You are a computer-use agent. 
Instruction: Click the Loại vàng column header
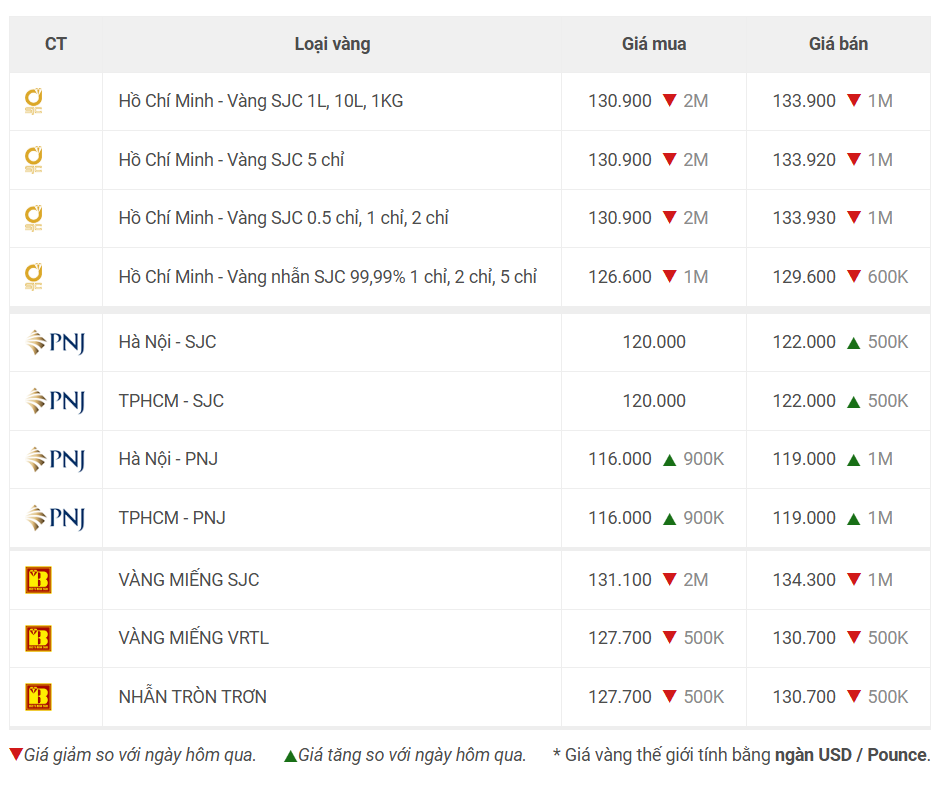332,45
